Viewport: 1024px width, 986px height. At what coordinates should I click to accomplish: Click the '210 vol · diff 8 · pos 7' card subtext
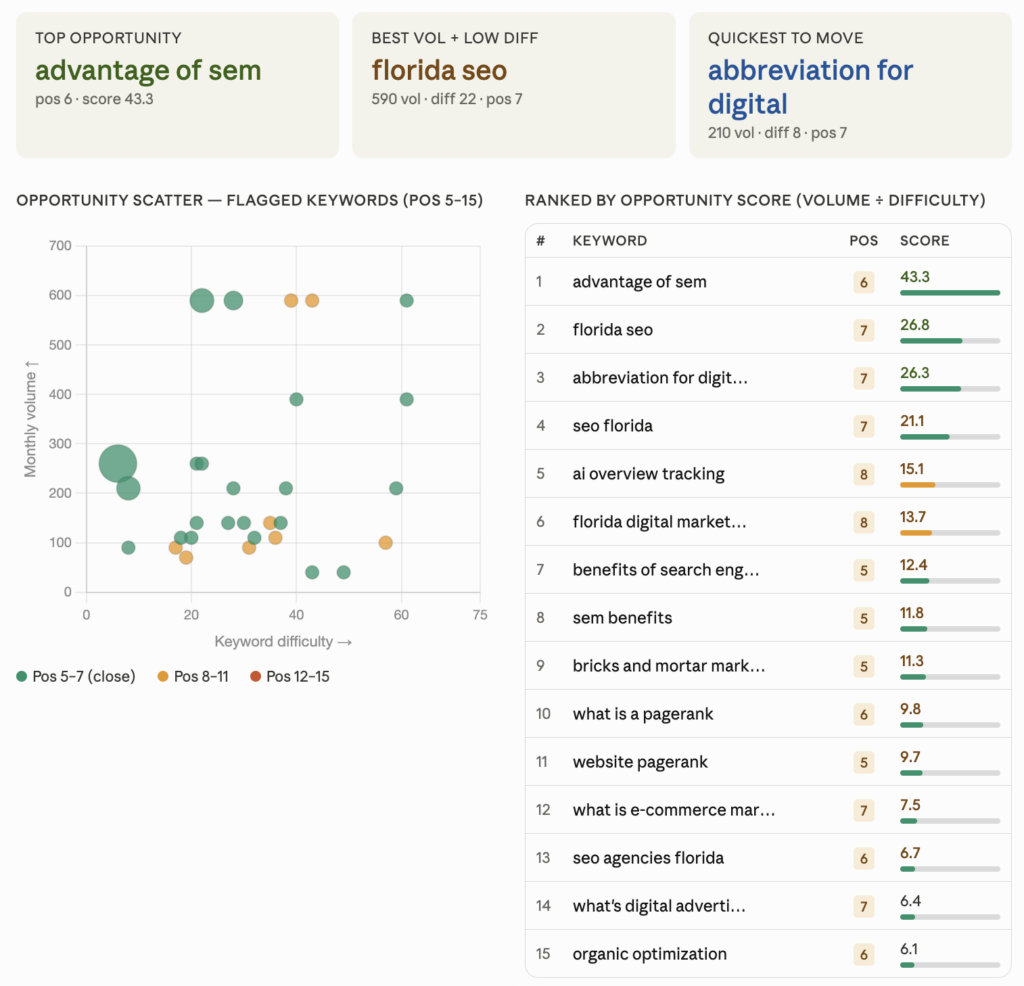click(x=777, y=133)
